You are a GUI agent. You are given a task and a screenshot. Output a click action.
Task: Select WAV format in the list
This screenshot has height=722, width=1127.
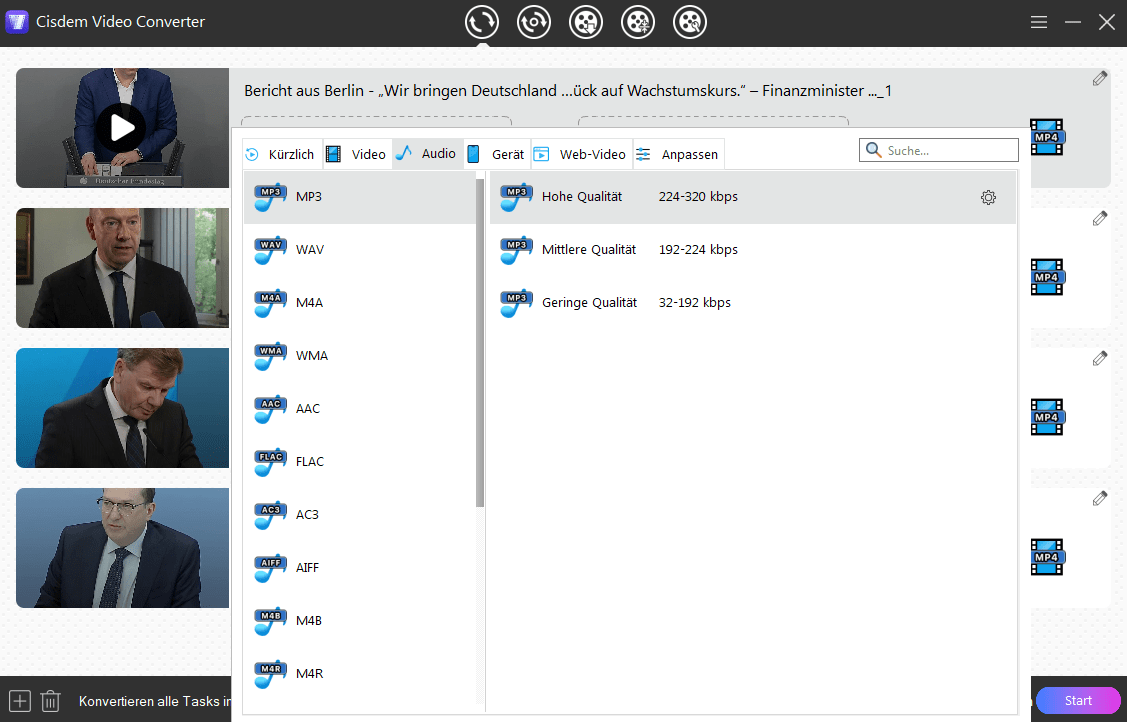(359, 250)
